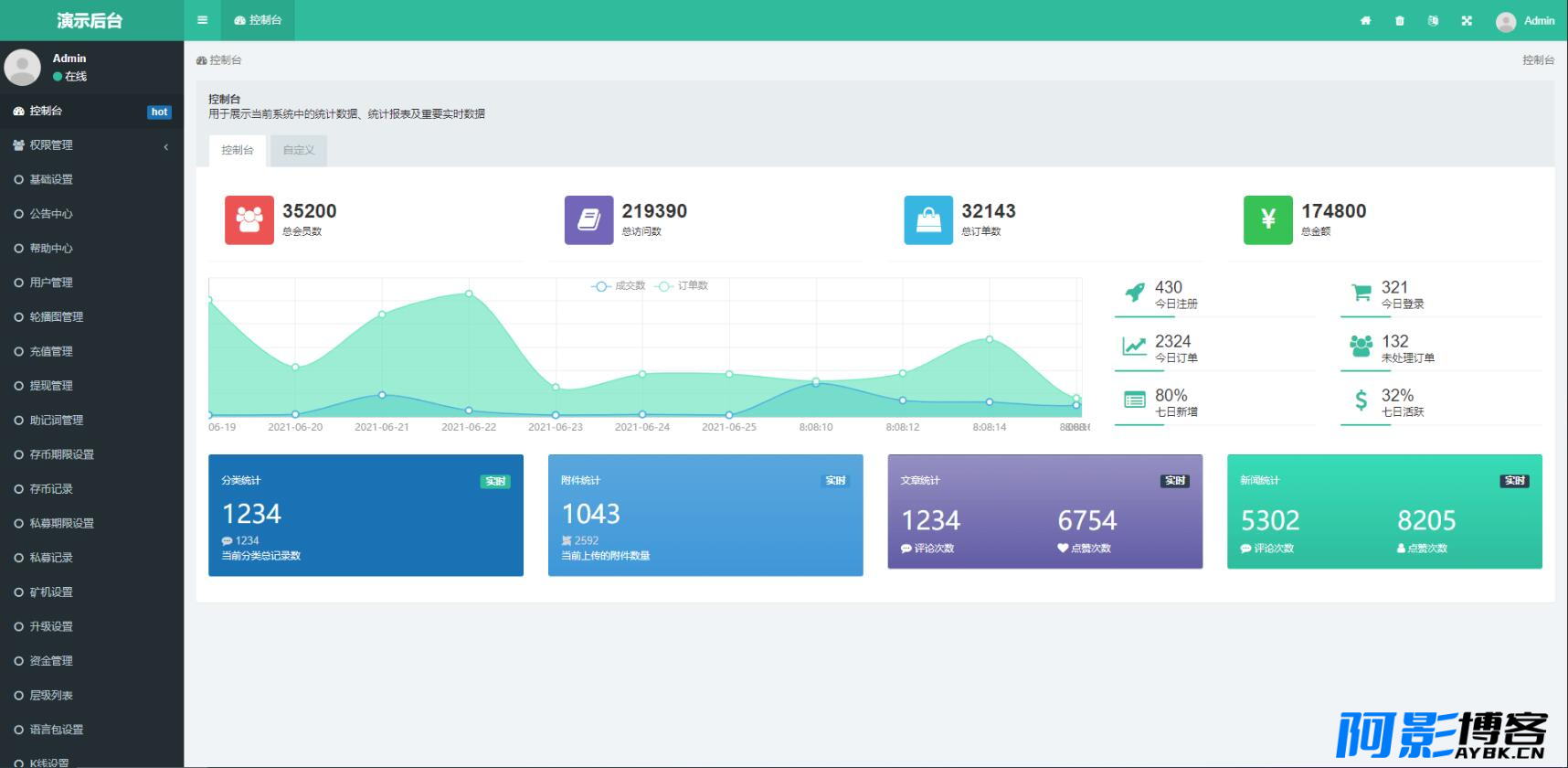Image resolution: width=1568 pixels, height=768 pixels.
Task: Open 用户管理 in the sidebar
Action: click(91, 283)
